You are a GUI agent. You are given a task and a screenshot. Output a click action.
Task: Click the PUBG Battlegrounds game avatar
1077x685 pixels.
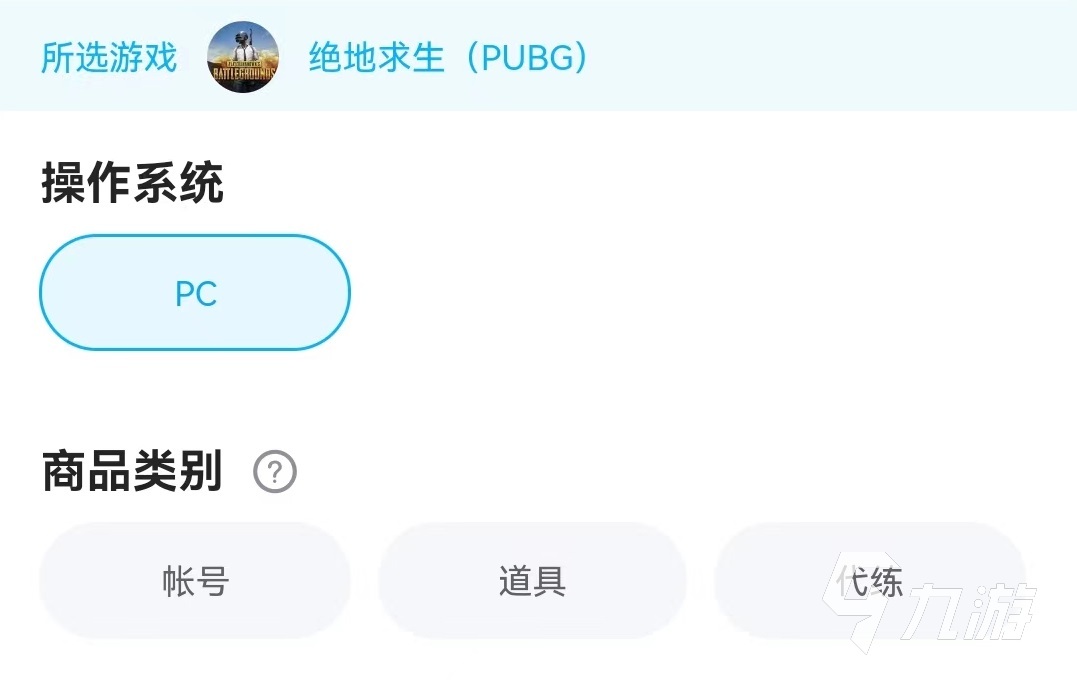pyautogui.click(x=243, y=57)
